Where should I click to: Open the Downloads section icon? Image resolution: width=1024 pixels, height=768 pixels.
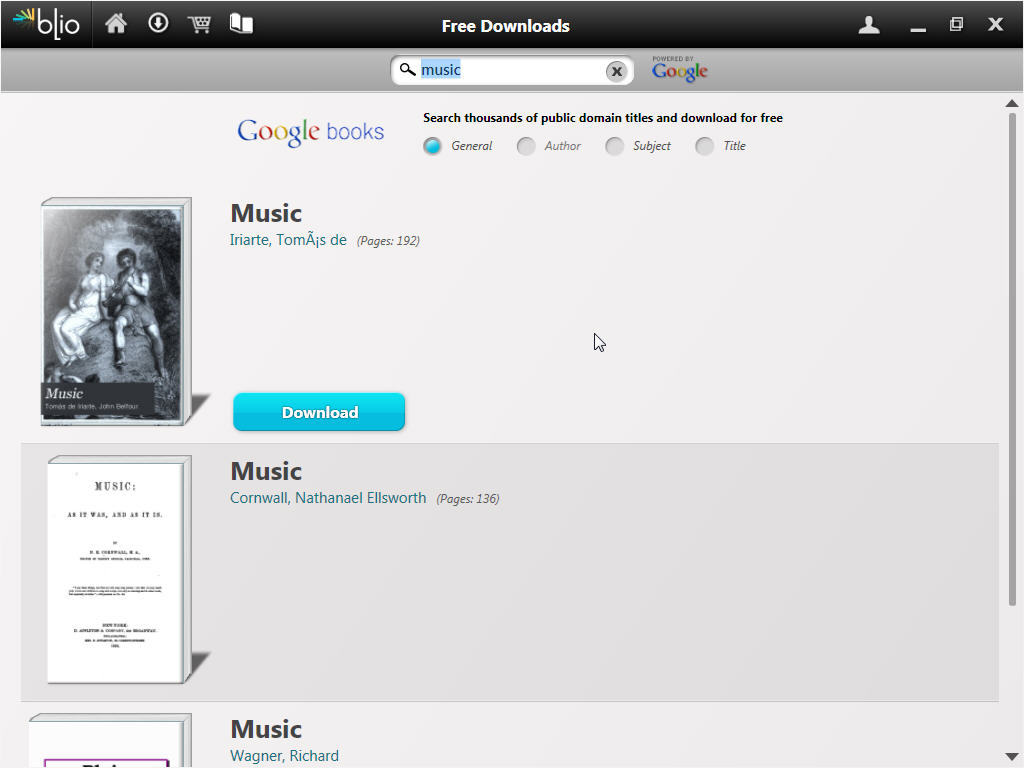[158, 22]
